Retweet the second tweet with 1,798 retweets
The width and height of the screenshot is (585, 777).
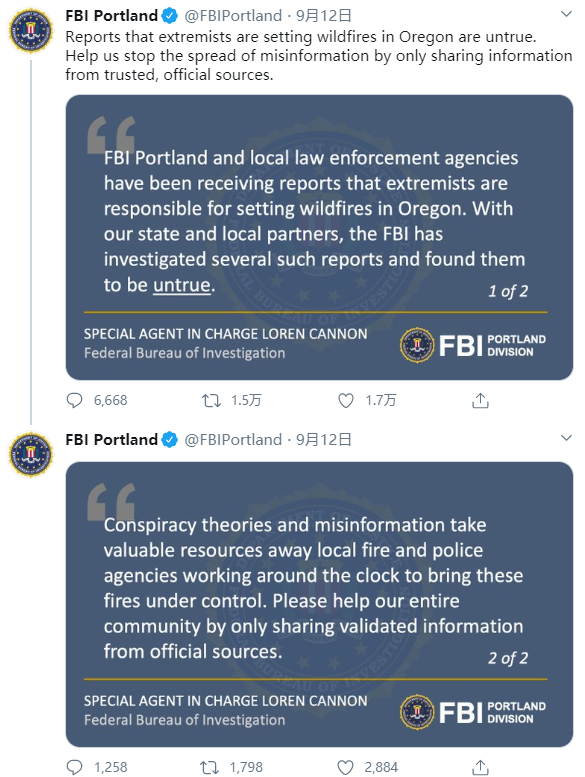pos(210,767)
